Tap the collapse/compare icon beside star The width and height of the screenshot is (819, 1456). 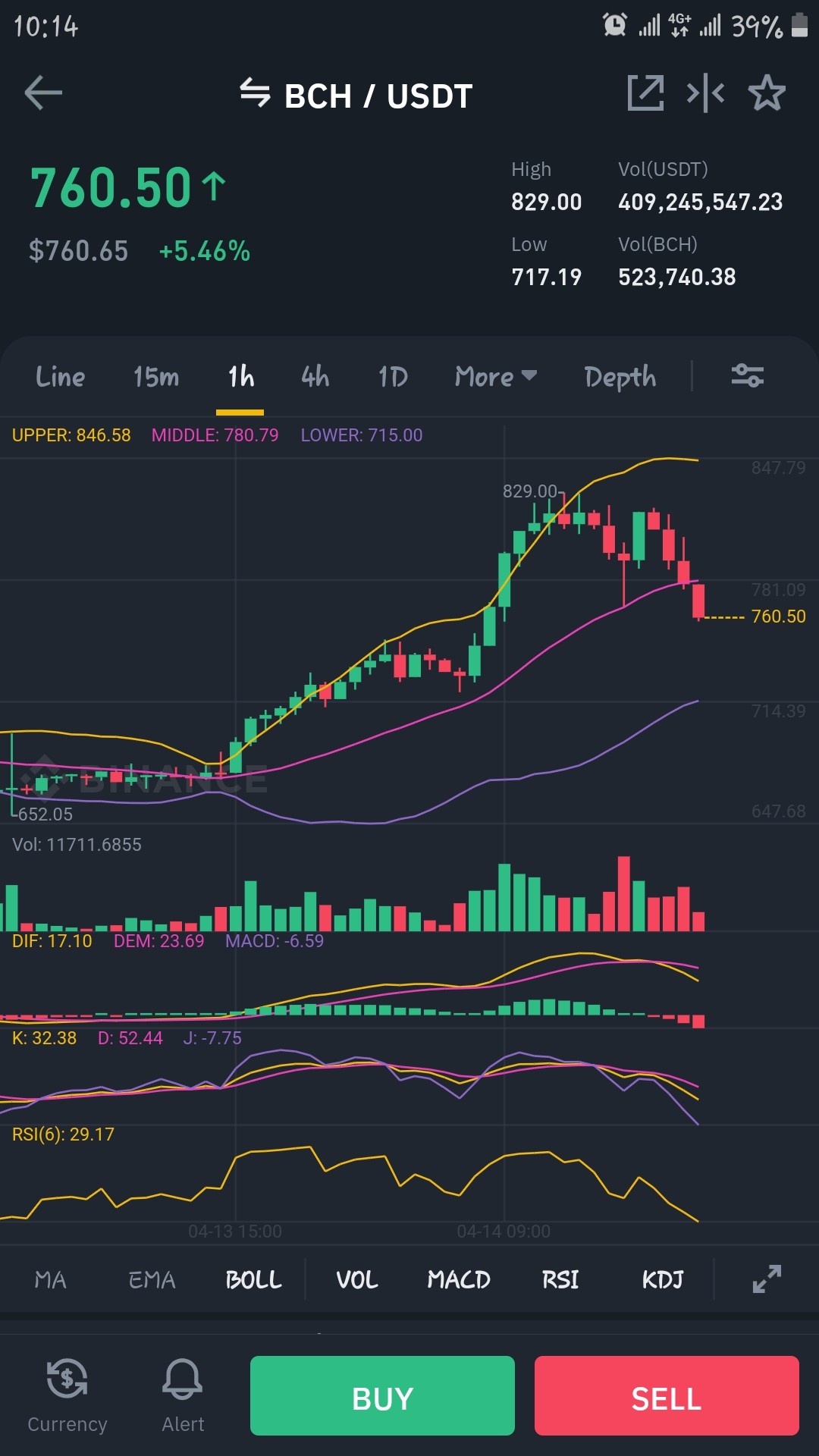click(705, 93)
